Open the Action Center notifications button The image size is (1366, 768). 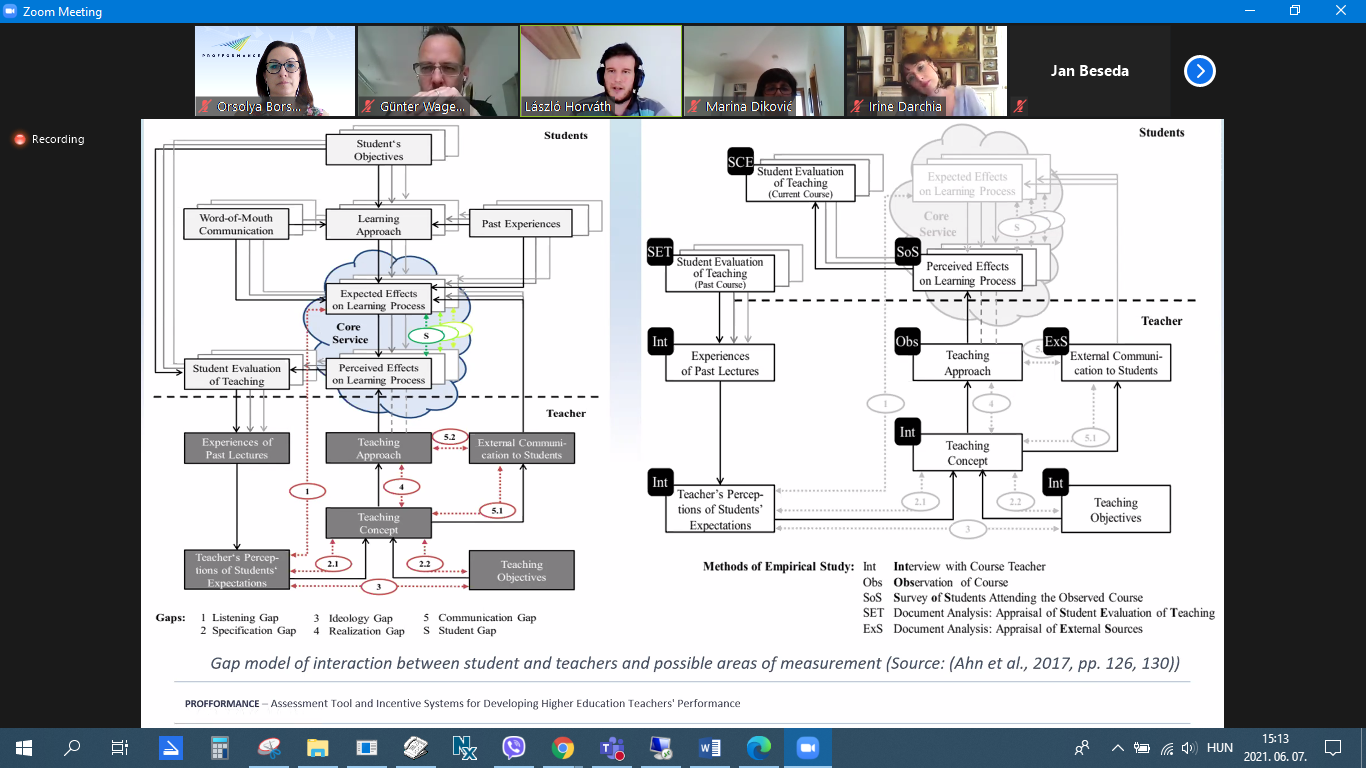tap(1332, 748)
